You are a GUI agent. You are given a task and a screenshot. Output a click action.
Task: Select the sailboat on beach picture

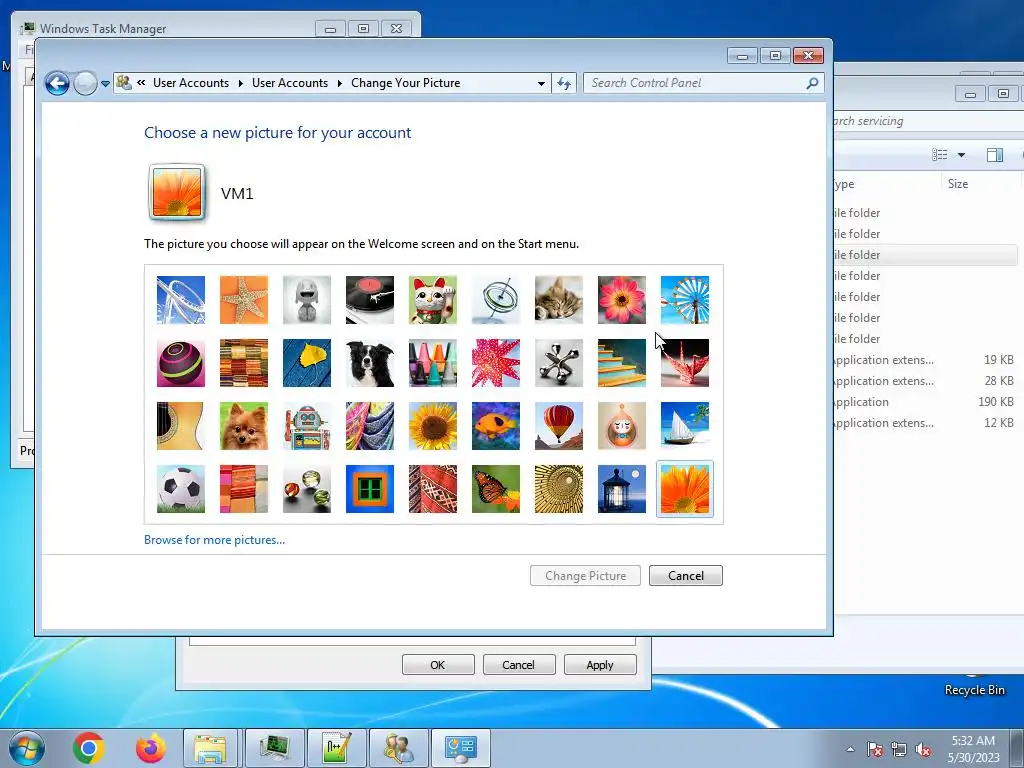684,426
